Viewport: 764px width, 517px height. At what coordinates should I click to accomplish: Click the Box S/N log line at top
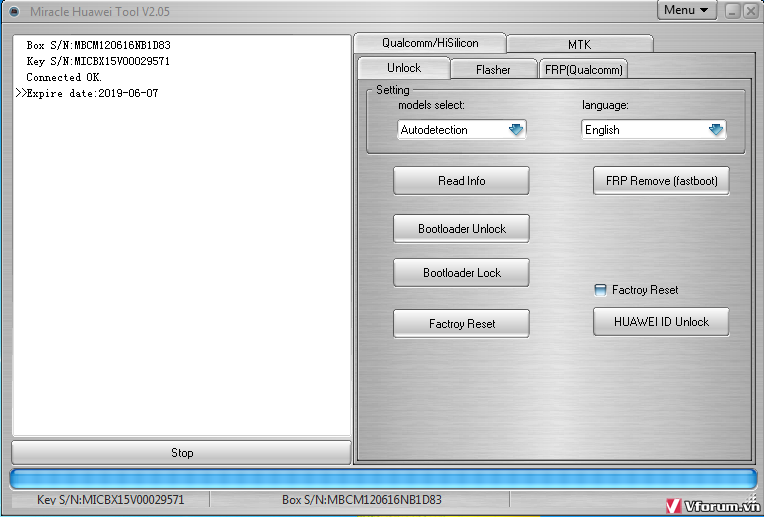point(98,45)
